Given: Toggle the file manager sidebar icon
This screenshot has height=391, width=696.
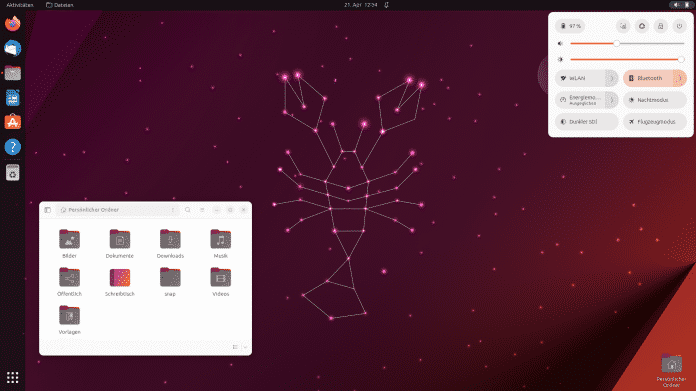Looking at the screenshot, I should coord(47,210).
